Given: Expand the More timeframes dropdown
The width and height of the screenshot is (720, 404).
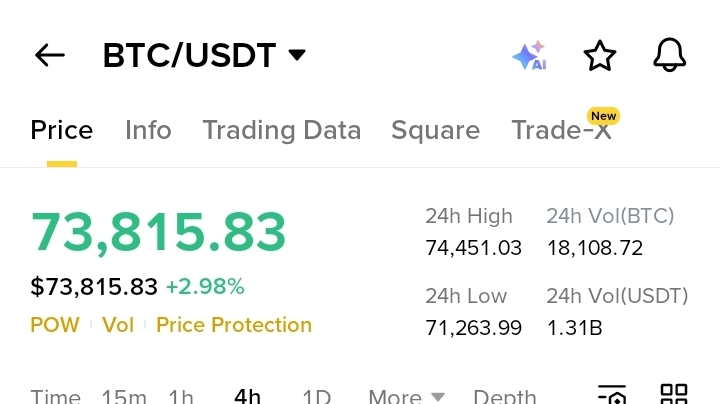Looking at the screenshot, I should pyautogui.click(x=406, y=397).
